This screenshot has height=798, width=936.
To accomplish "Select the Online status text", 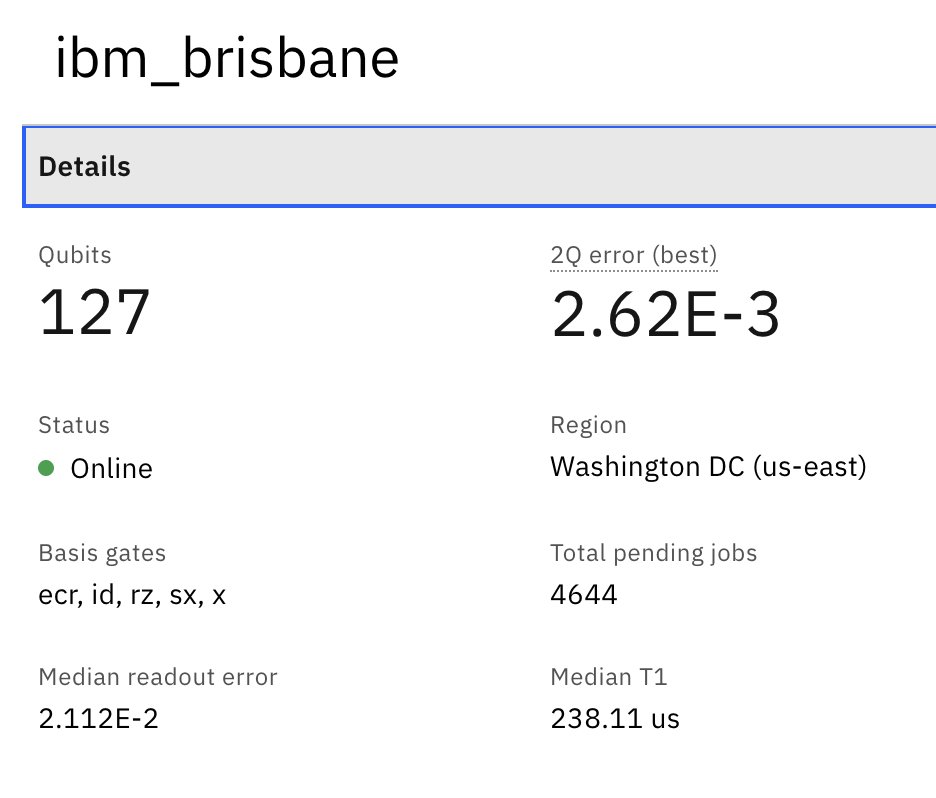I will tap(112, 469).
